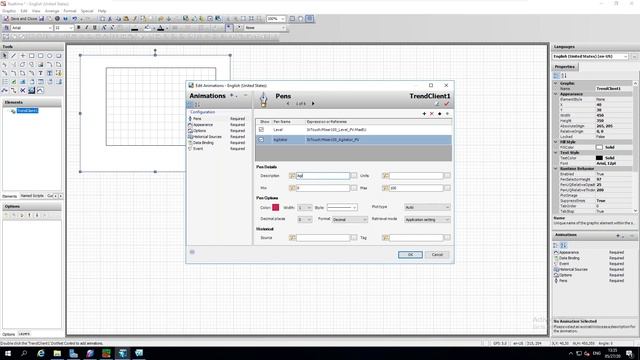Viewport: 640px width, 360px height.
Task: Select the Level pen row
Action: [x=353, y=130]
